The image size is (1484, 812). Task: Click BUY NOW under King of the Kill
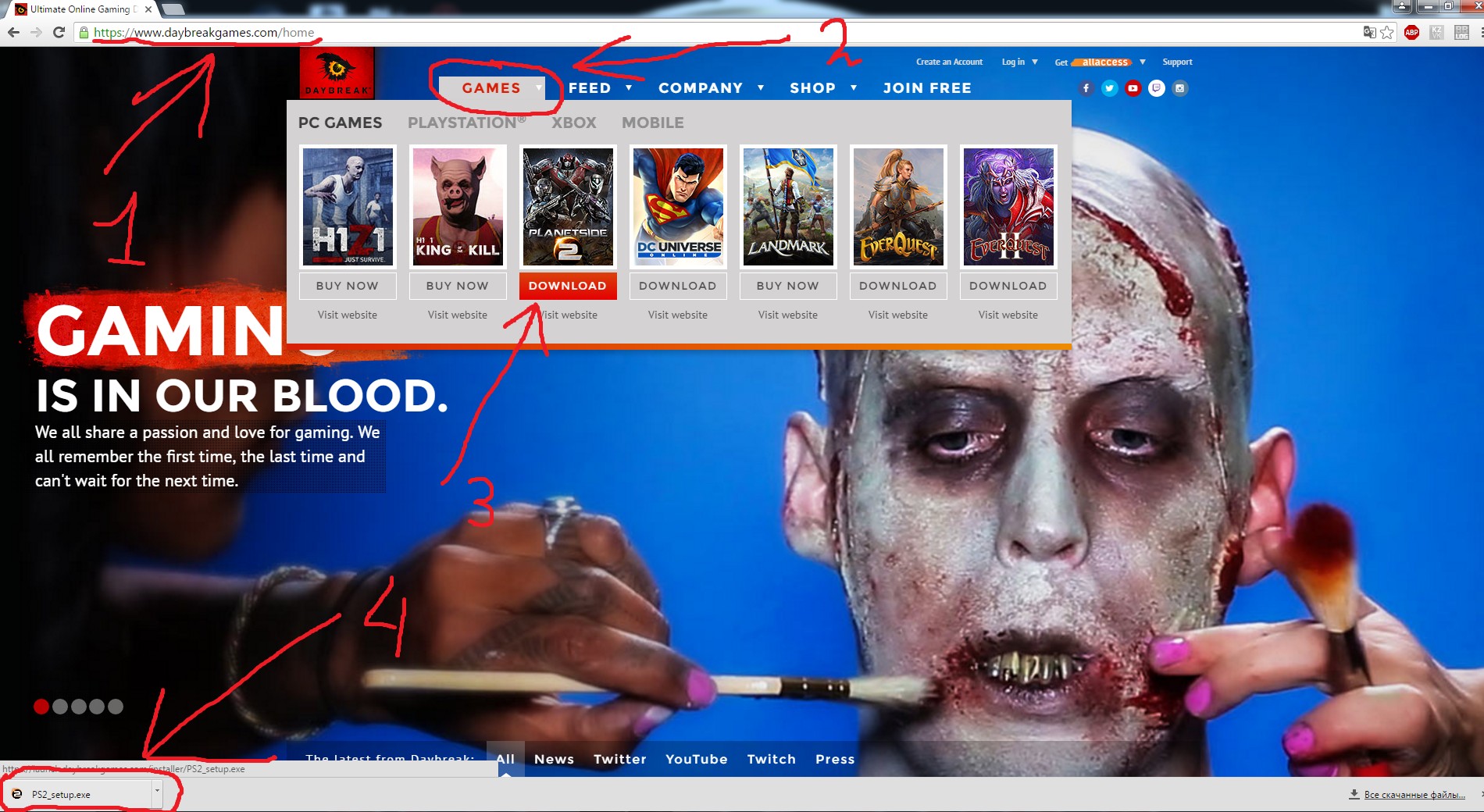pyautogui.click(x=458, y=286)
